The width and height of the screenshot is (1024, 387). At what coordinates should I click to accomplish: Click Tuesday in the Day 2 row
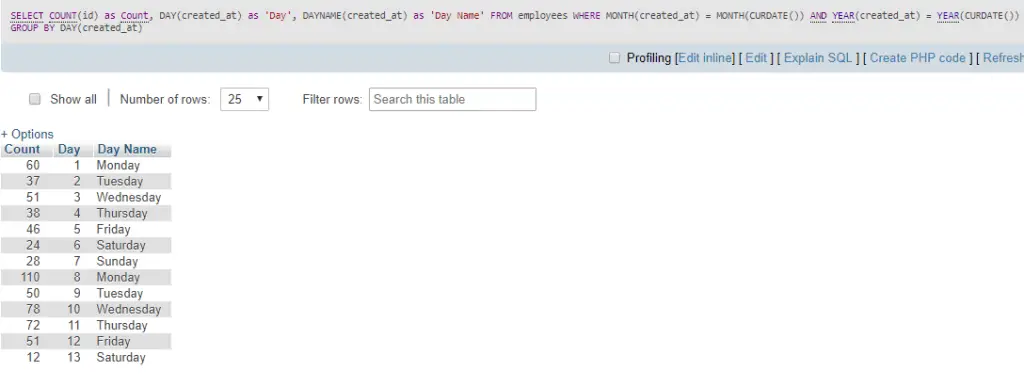(x=120, y=181)
